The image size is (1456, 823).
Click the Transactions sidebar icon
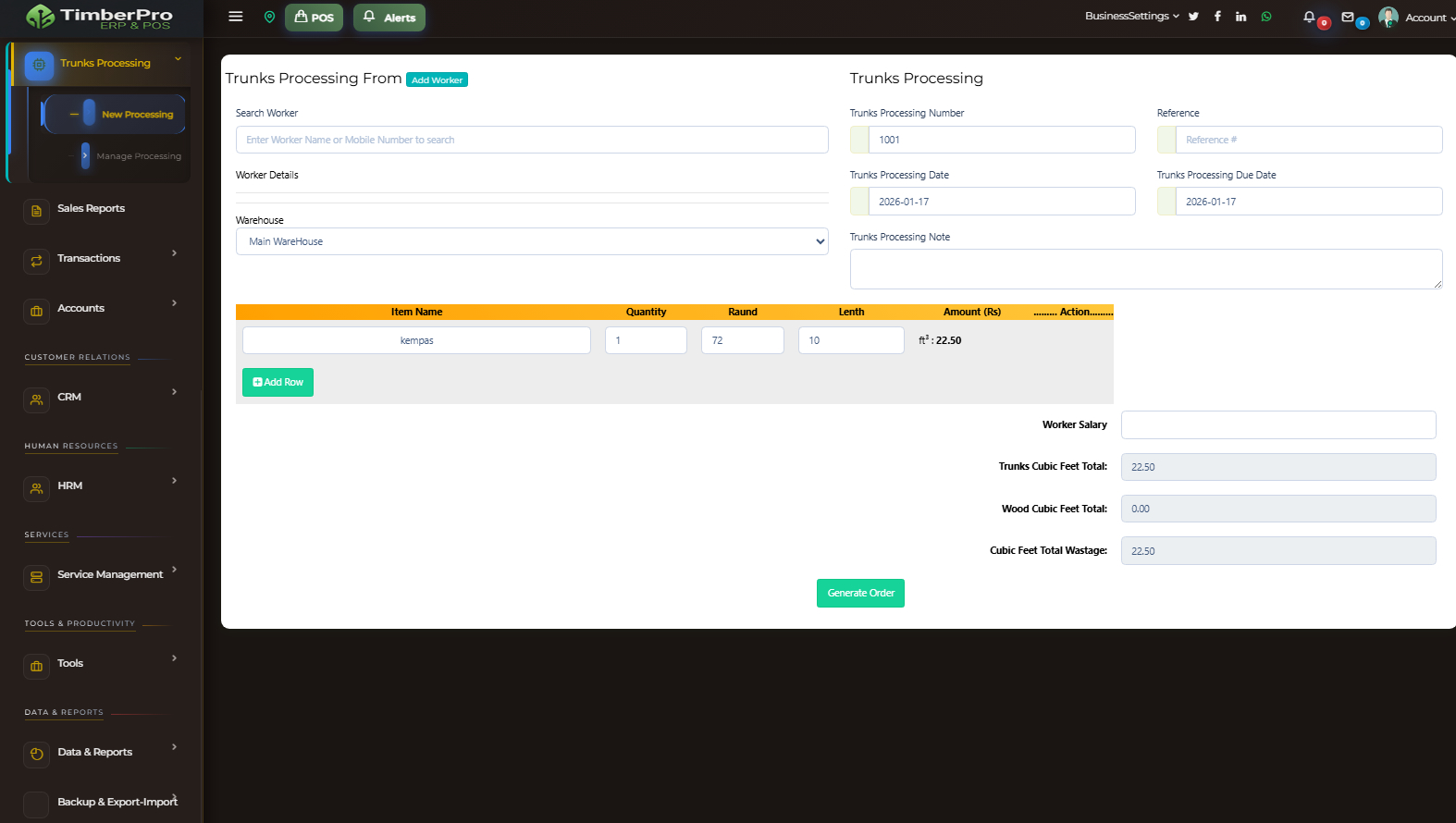pyautogui.click(x=36, y=261)
